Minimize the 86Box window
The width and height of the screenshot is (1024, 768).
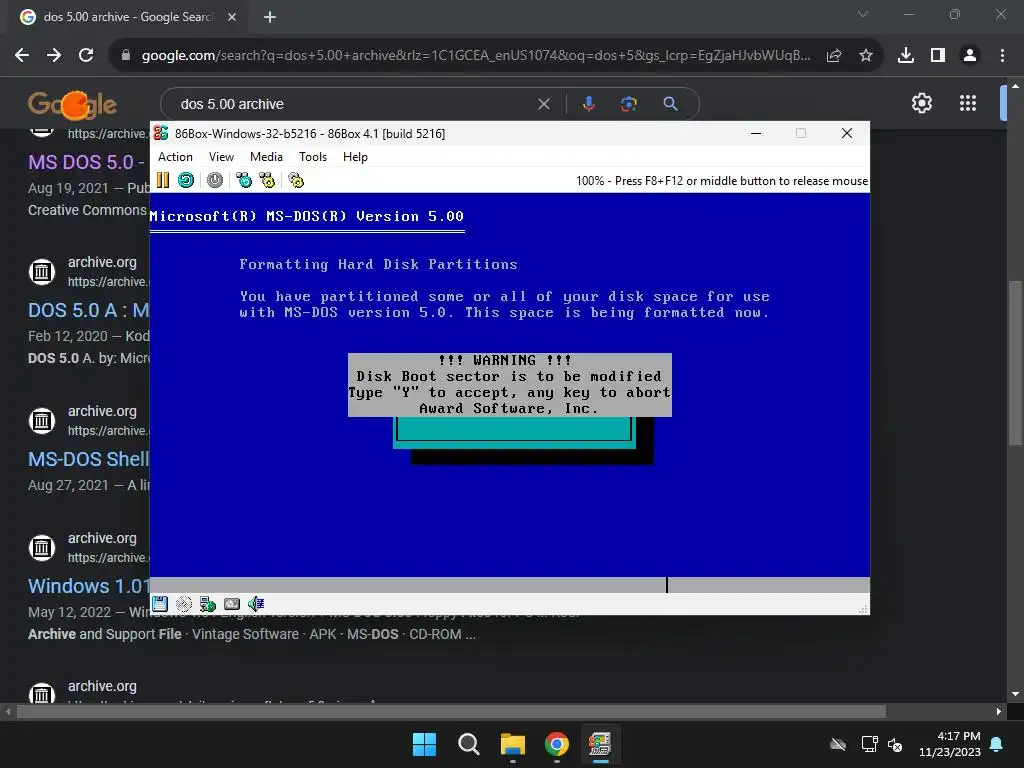click(756, 133)
